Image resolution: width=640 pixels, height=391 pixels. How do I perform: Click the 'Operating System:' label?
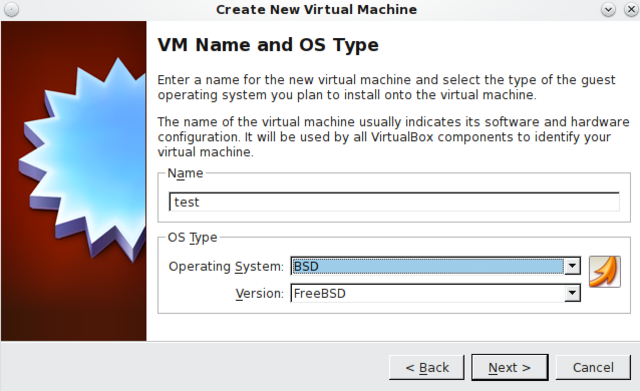(x=226, y=267)
